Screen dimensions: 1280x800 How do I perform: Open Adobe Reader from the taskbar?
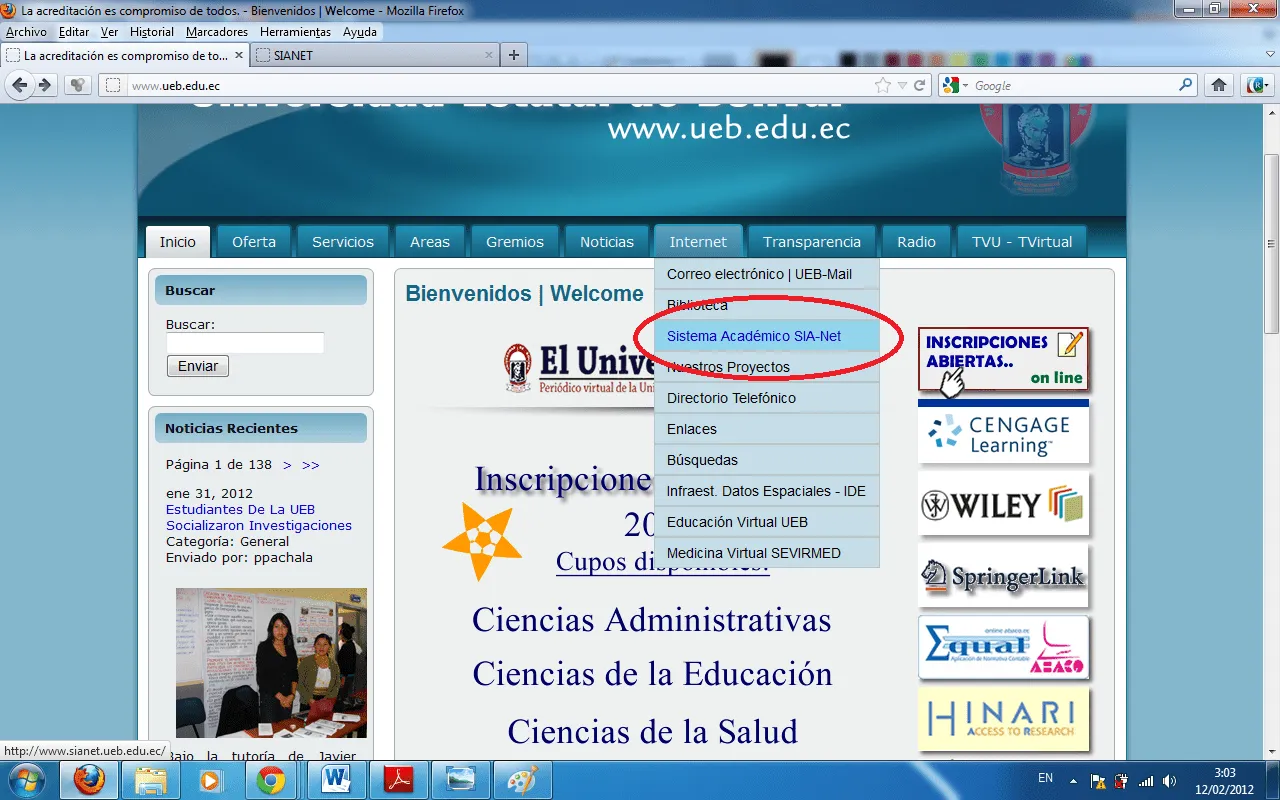coord(400,780)
